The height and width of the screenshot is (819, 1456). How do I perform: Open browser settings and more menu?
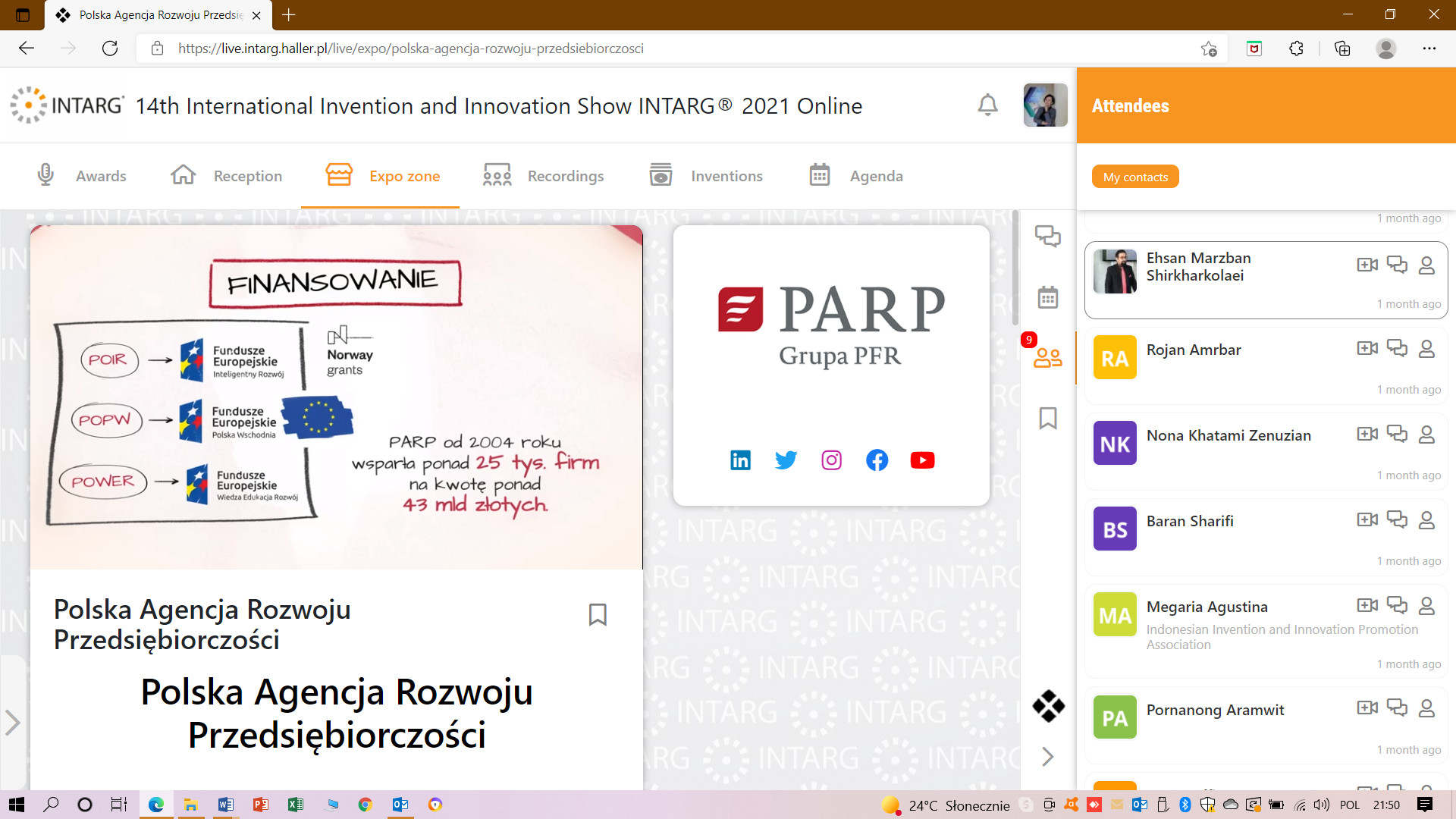1429,49
